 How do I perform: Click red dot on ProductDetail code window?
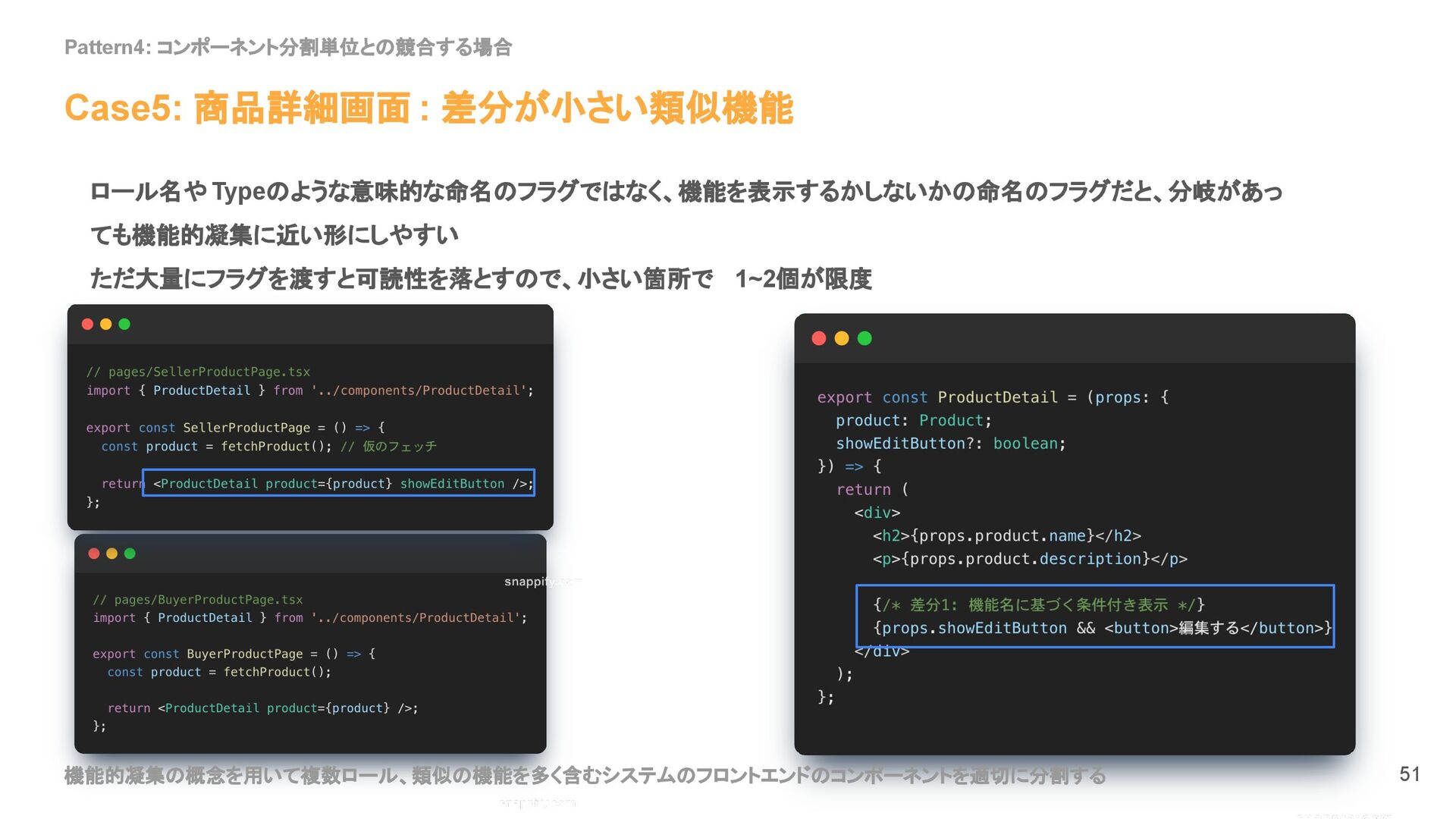pyautogui.click(x=819, y=338)
